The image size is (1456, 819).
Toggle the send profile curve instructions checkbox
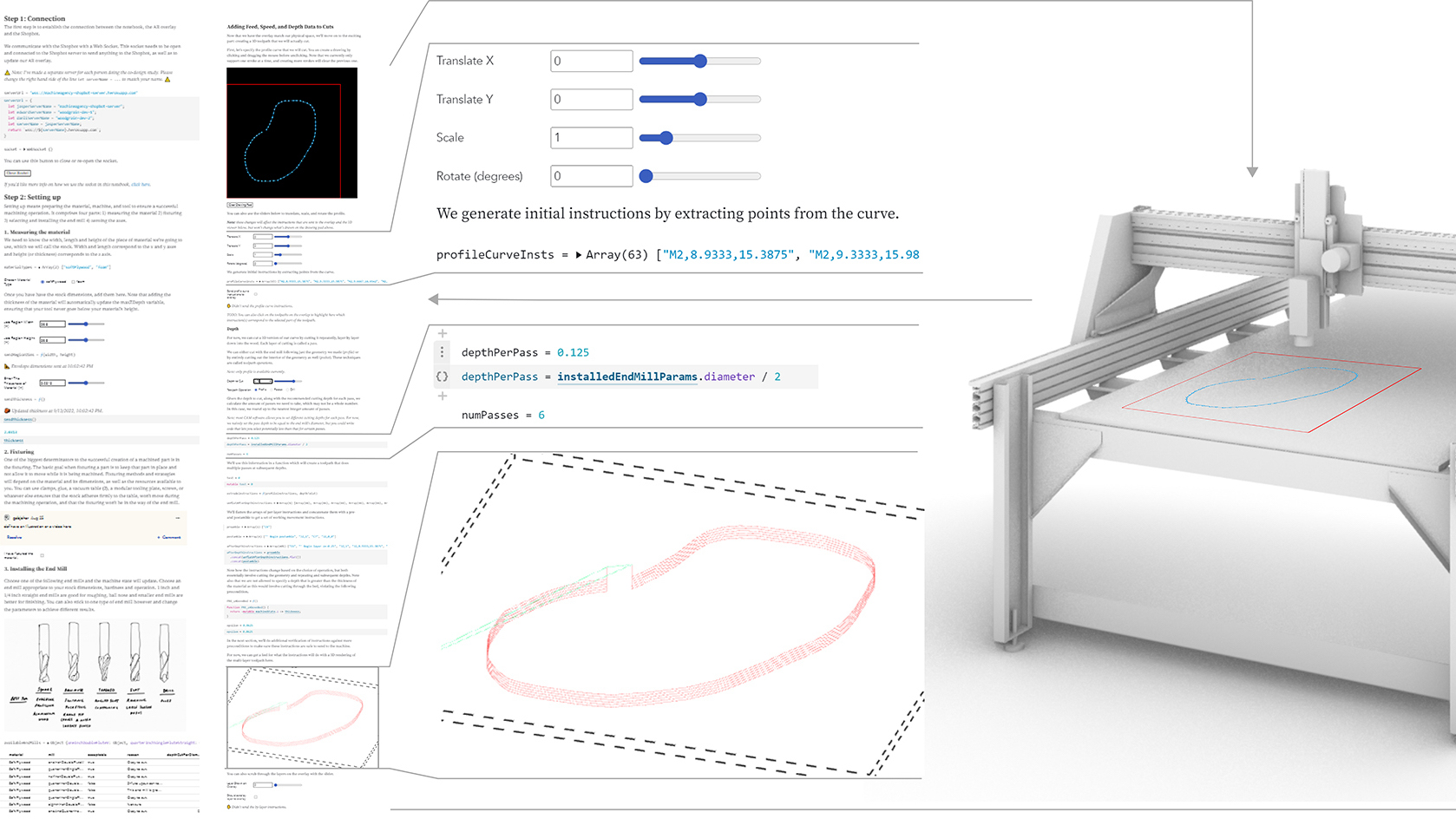pyautogui.click(x=256, y=294)
